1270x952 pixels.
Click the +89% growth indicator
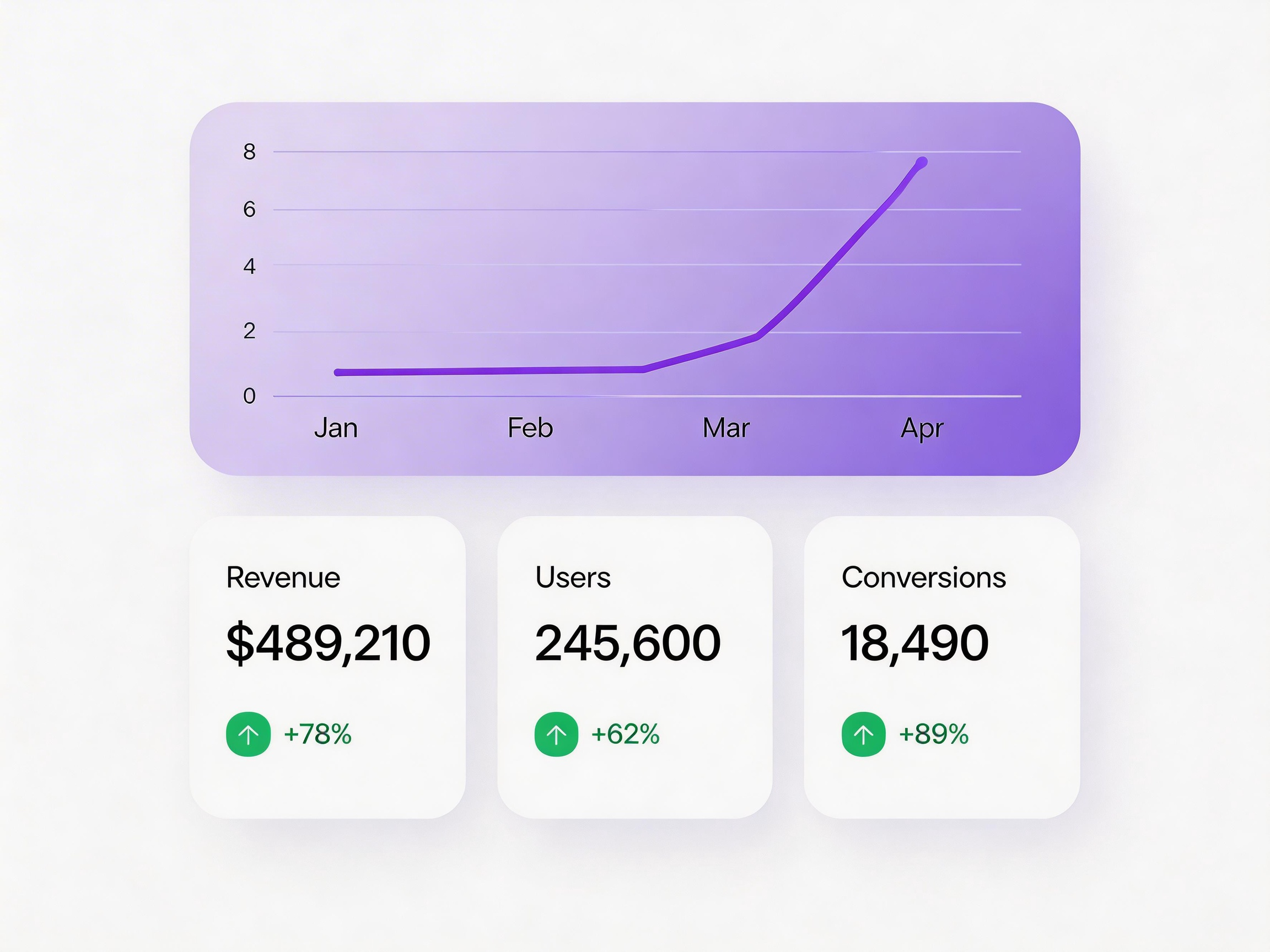pos(934,734)
